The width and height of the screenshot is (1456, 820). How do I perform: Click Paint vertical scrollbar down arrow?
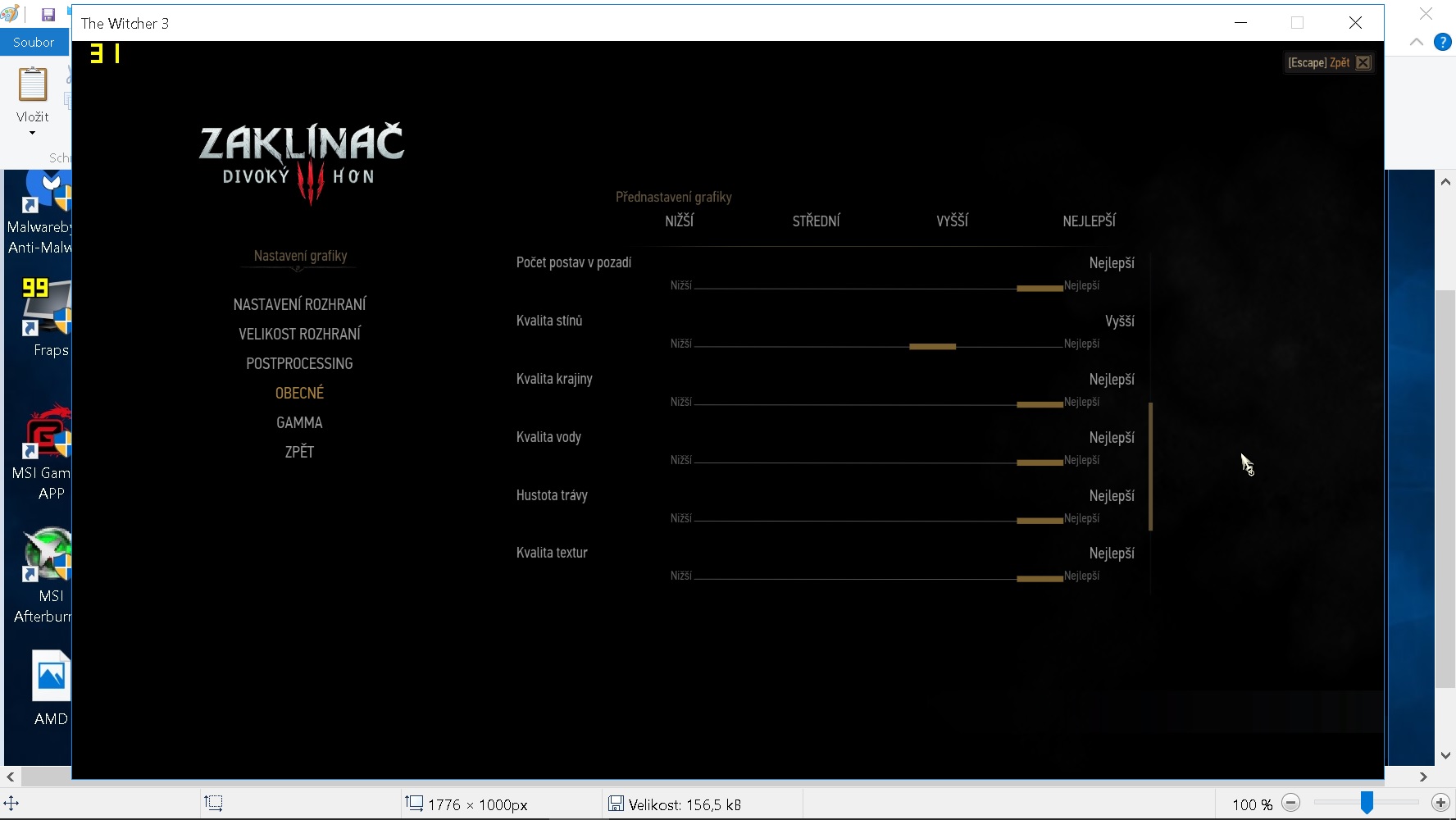click(x=1445, y=755)
